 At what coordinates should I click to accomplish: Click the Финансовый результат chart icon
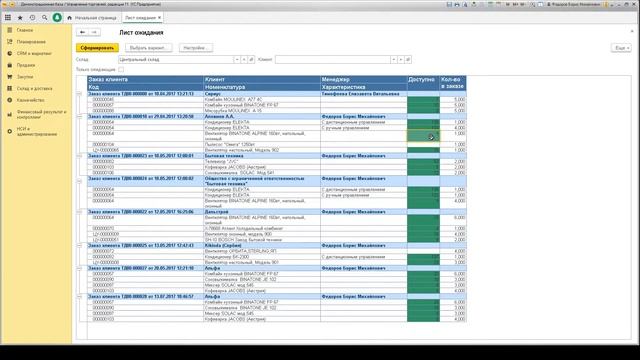click(x=10, y=114)
